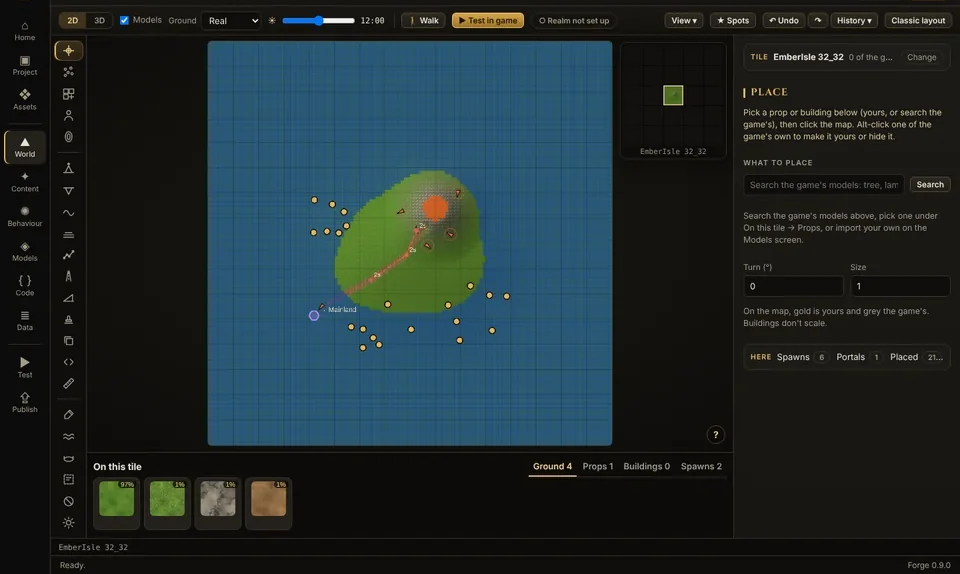Open the Content section
Viewport: 960px width, 574px height.
(x=24, y=182)
